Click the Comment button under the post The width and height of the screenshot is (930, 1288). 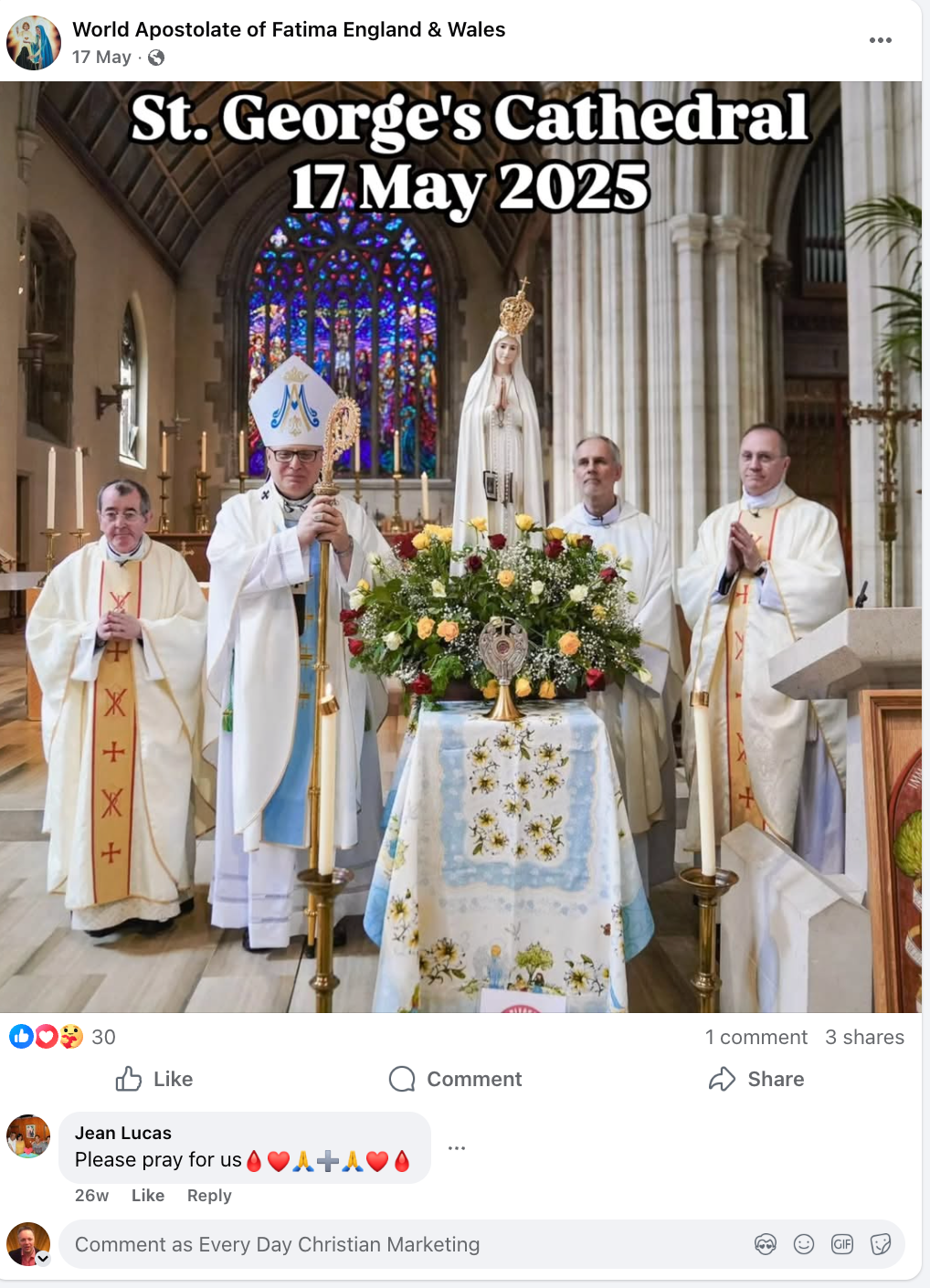coord(455,1079)
